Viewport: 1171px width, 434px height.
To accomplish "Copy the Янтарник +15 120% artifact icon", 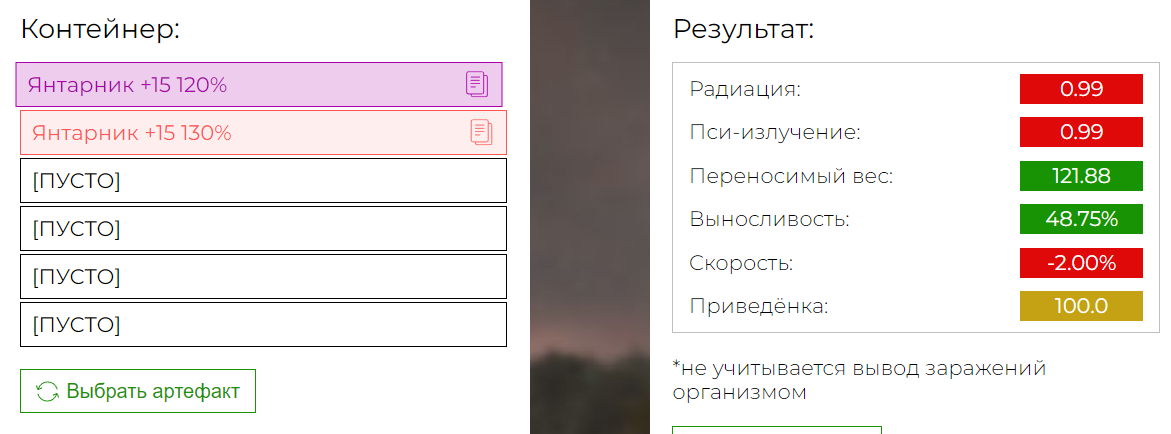I will 476,84.
